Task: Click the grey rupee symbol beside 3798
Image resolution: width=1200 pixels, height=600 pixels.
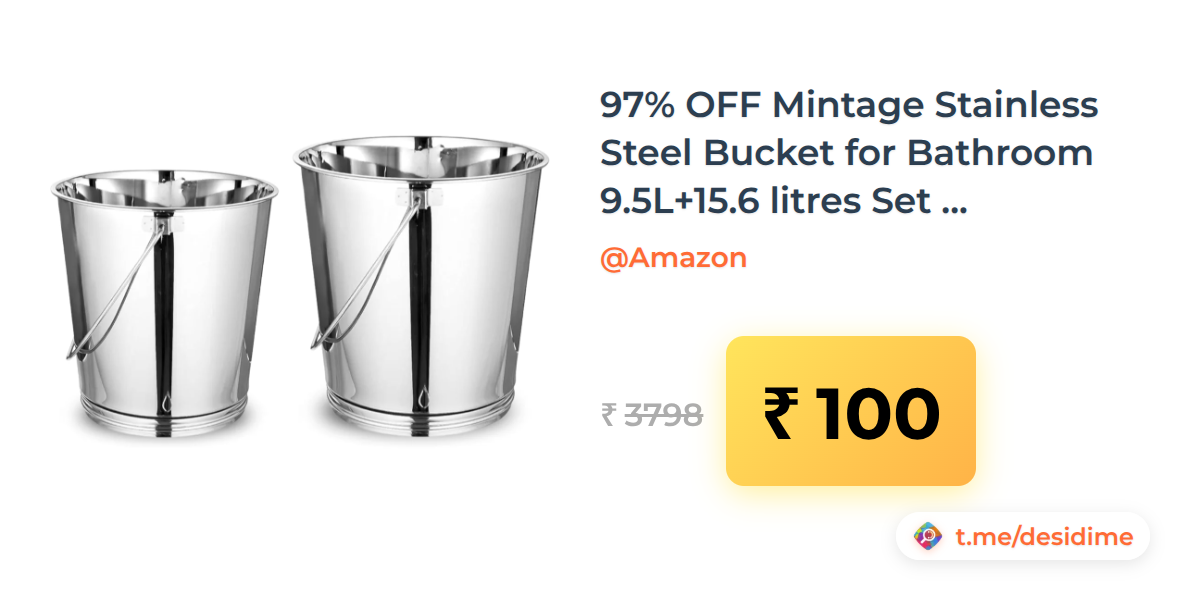Action: pyautogui.click(x=608, y=414)
